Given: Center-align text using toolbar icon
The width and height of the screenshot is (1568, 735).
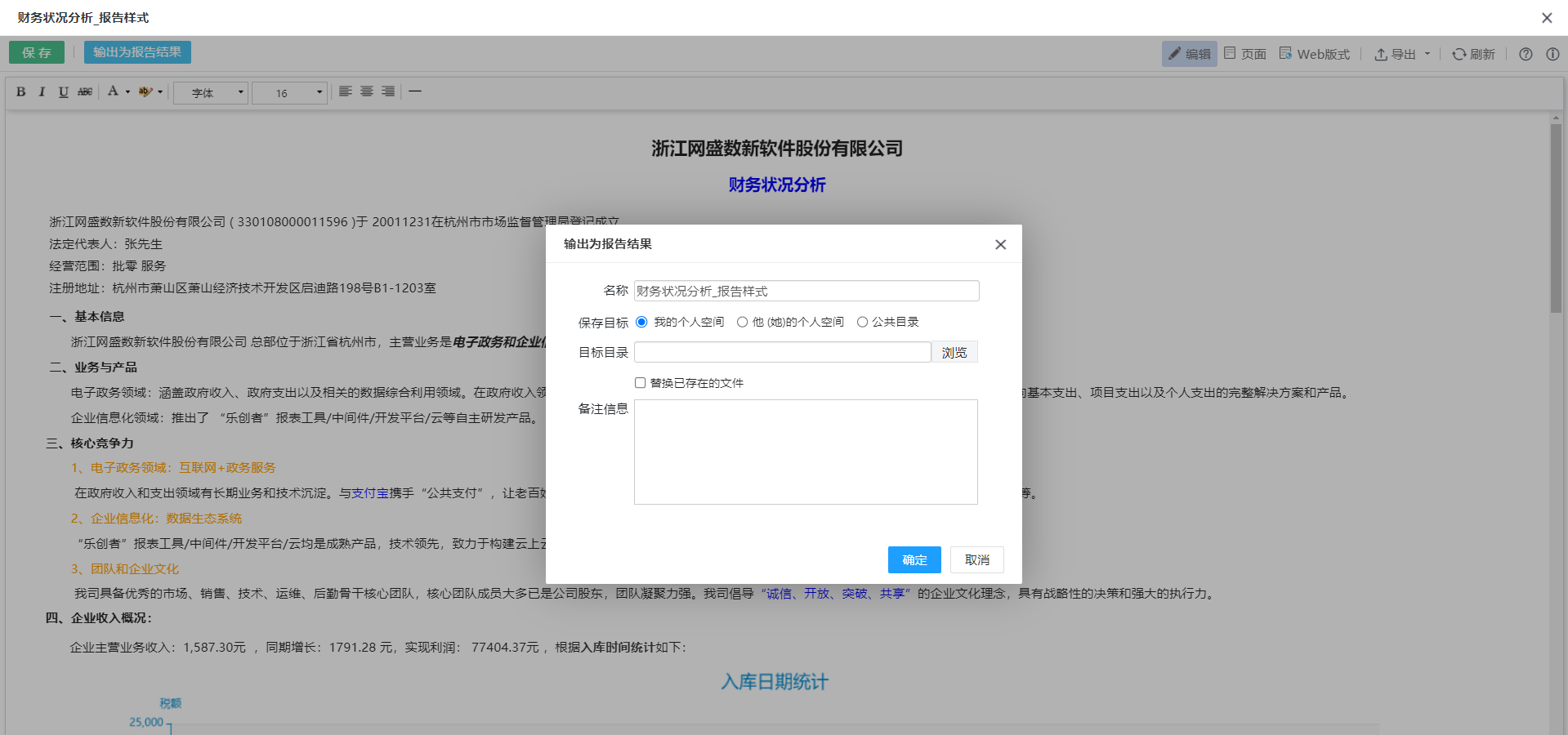Looking at the screenshot, I should (x=367, y=91).
